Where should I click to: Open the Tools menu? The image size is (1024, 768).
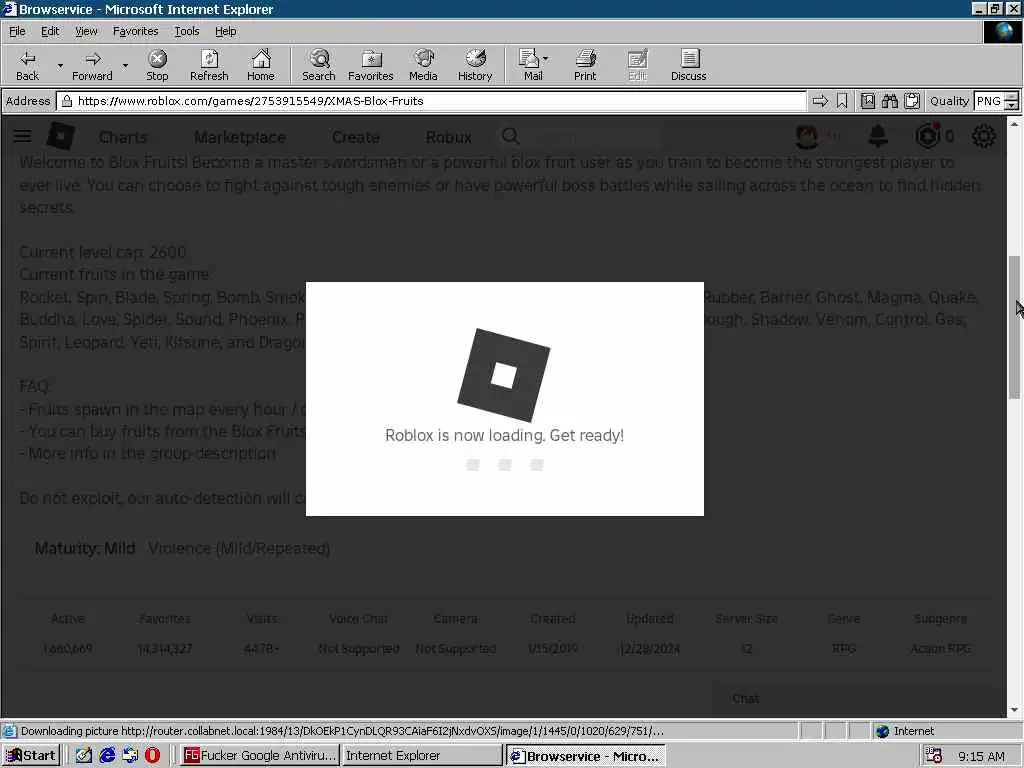click(187, 31)
